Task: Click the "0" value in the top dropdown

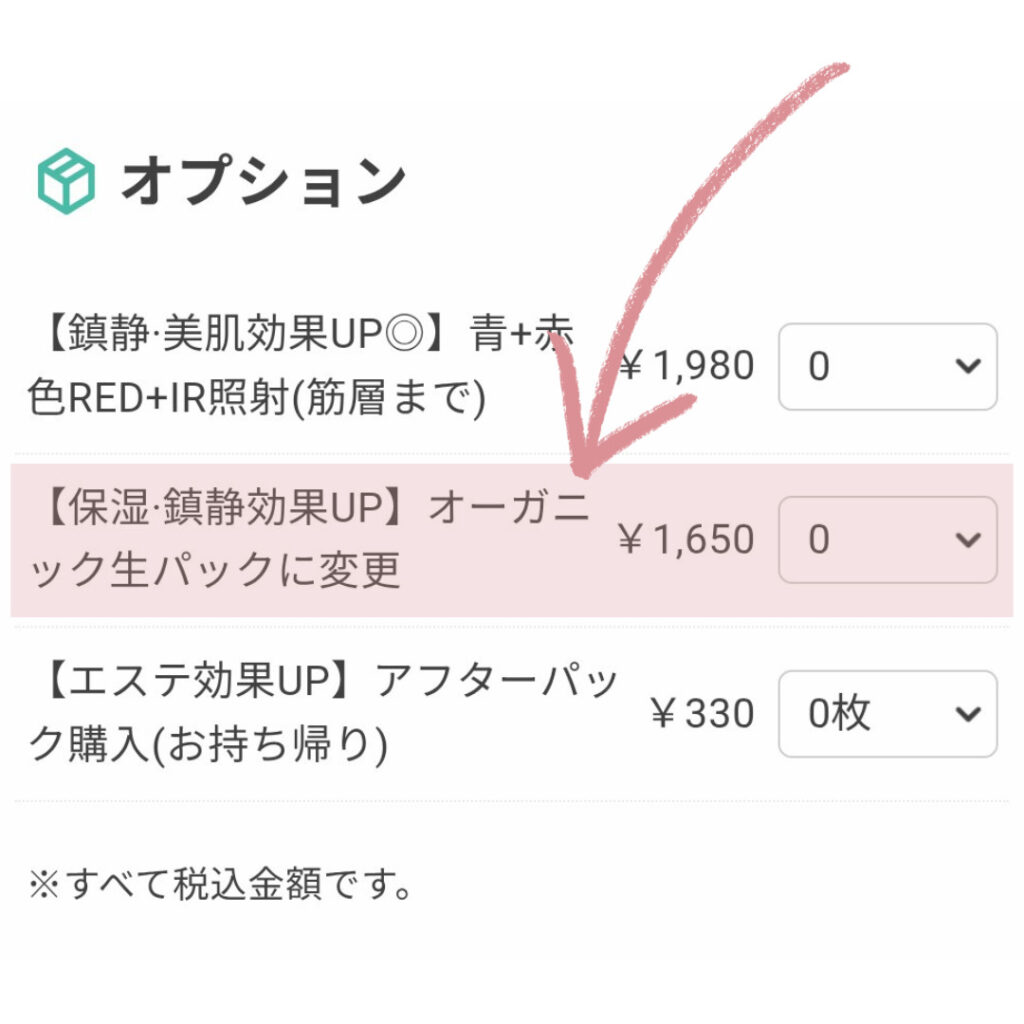Action: click(819, 367)
